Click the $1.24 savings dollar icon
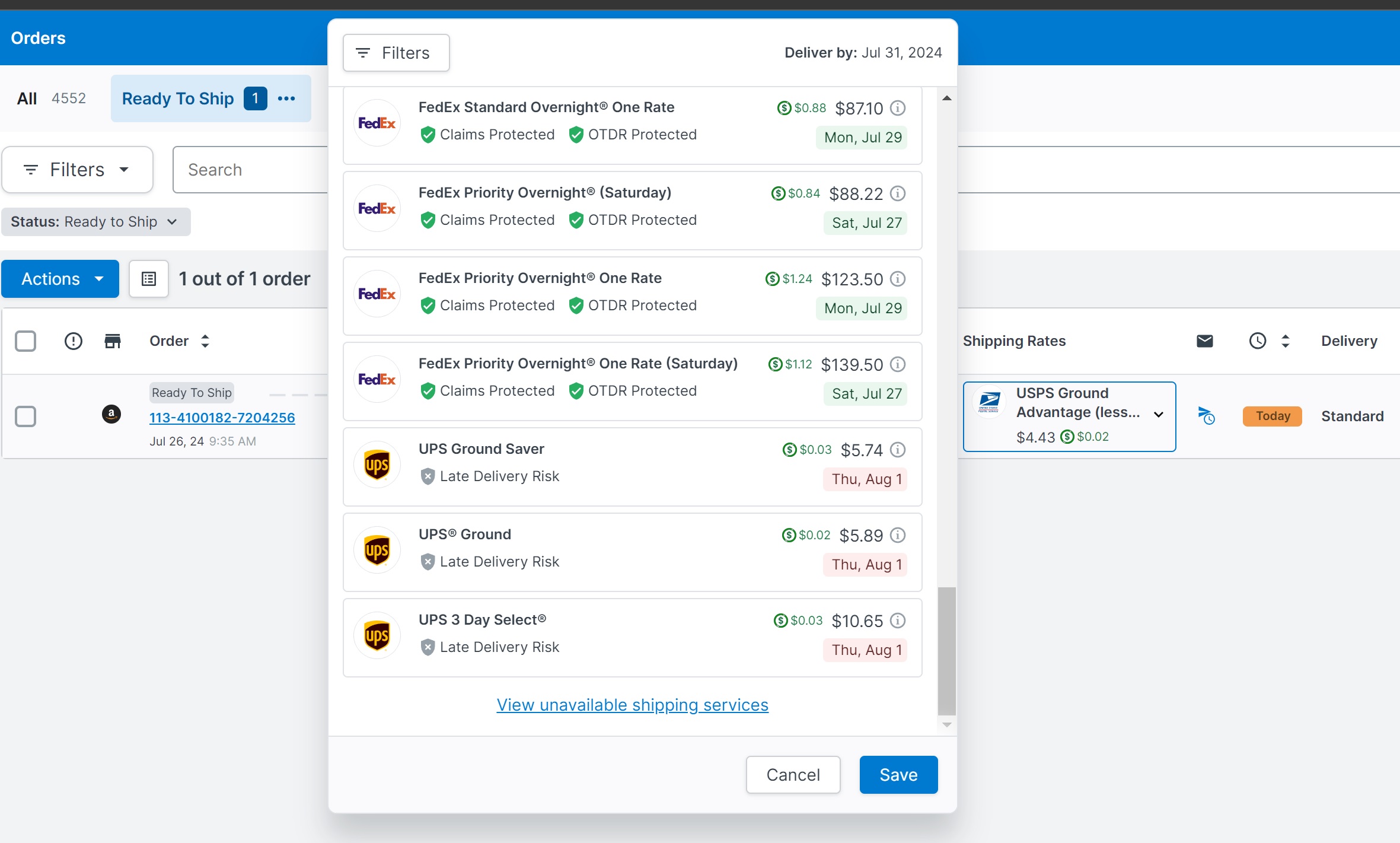 [x=772, y=279]
